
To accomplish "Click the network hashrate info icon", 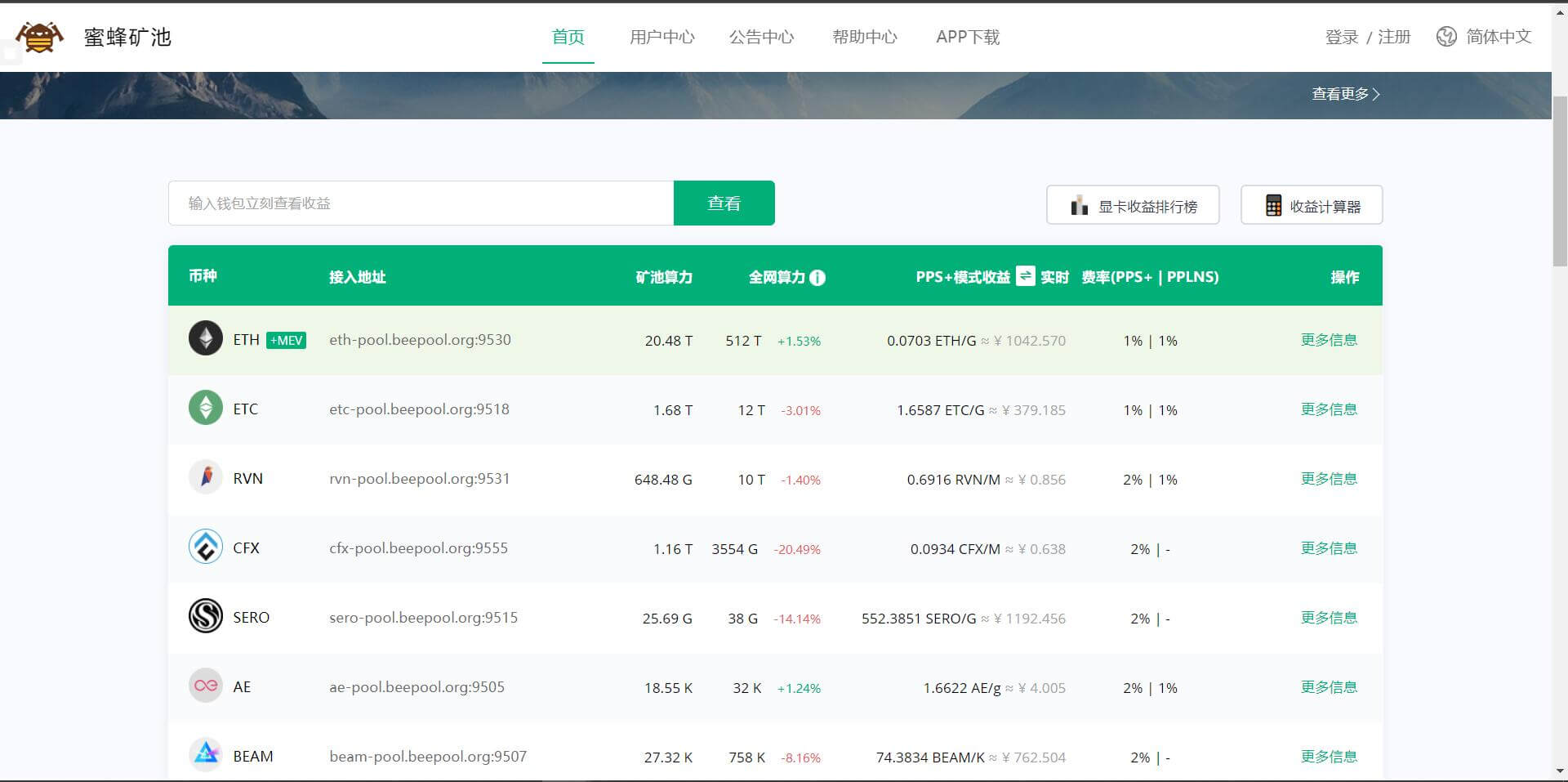I will click(817, 278).
